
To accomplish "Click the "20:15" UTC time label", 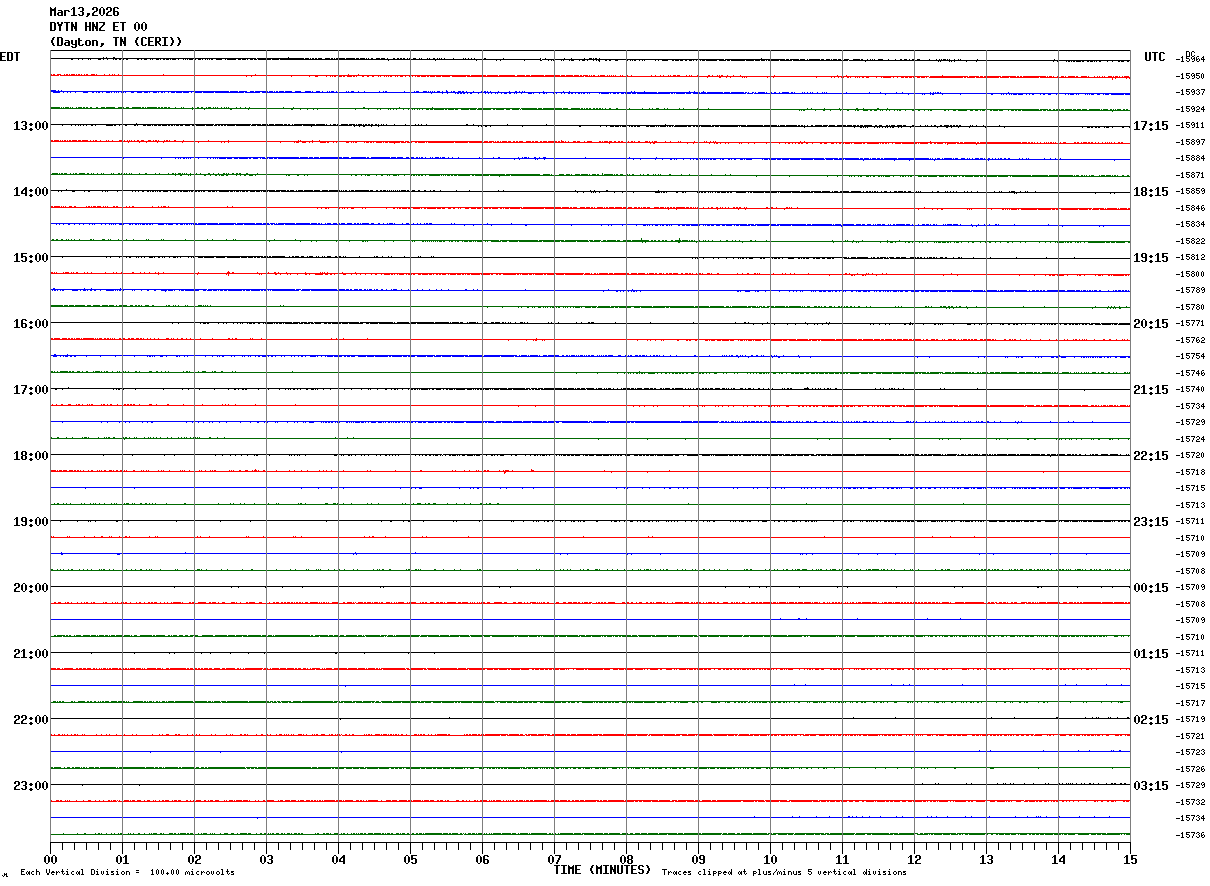I will [1150, 324].
